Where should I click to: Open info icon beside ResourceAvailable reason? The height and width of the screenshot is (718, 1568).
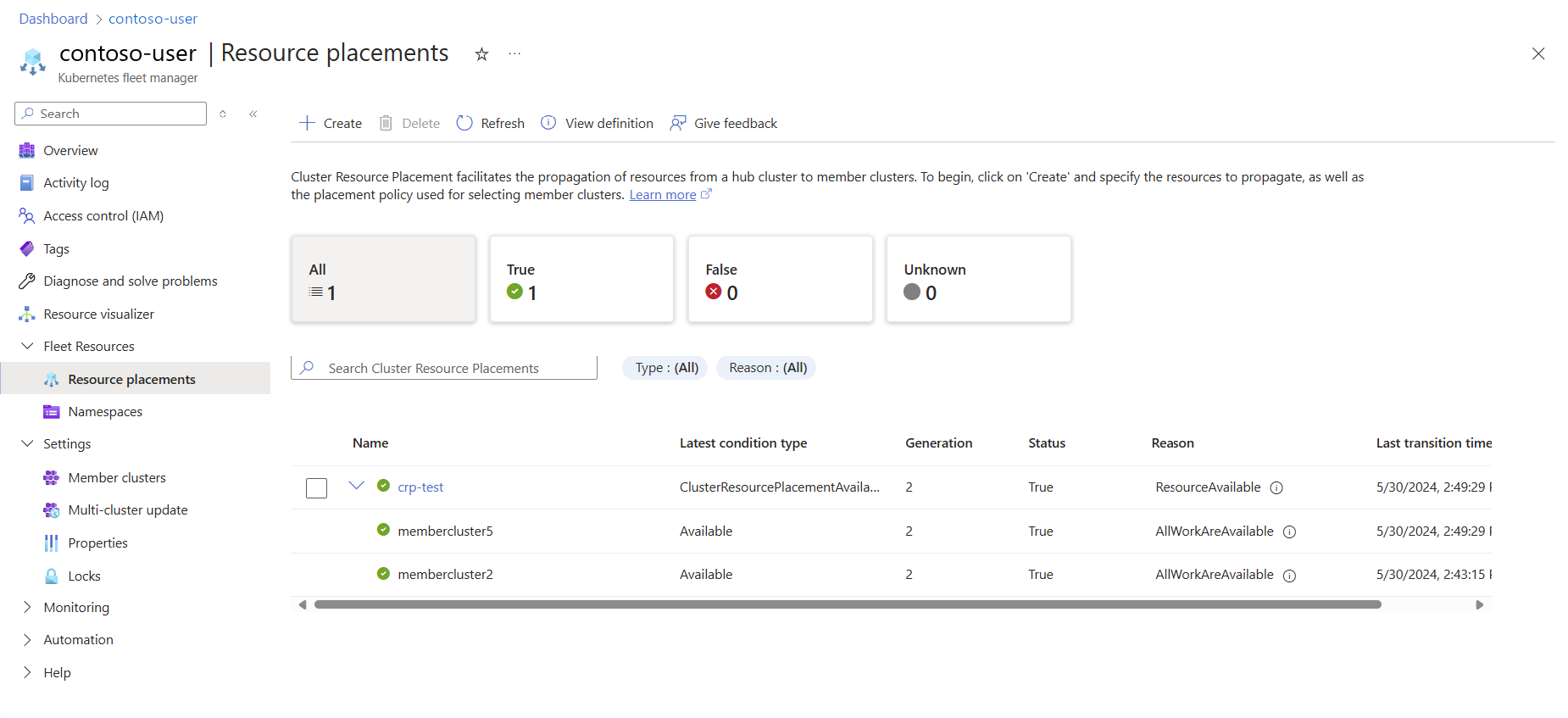point(1276,487)
